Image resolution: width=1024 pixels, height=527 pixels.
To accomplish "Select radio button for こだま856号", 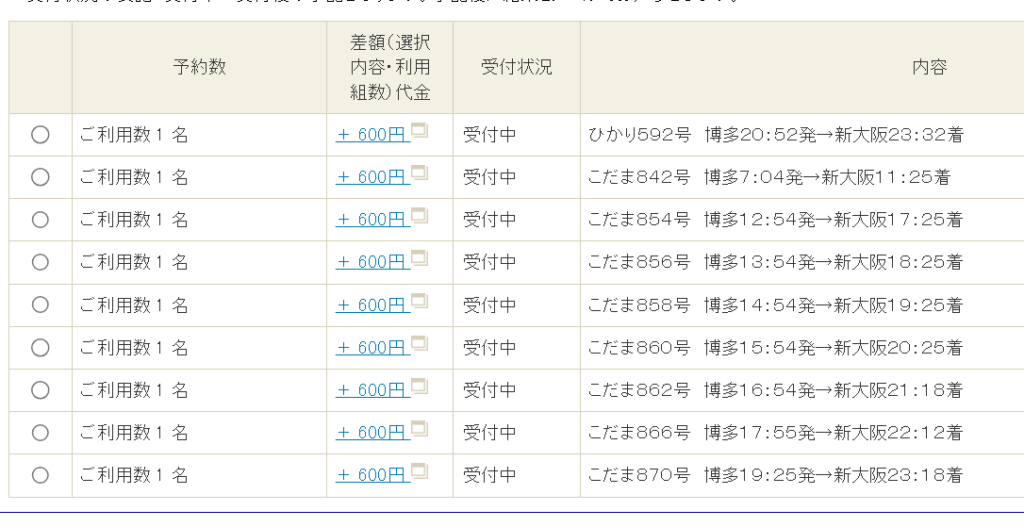I will click(40, 262).
